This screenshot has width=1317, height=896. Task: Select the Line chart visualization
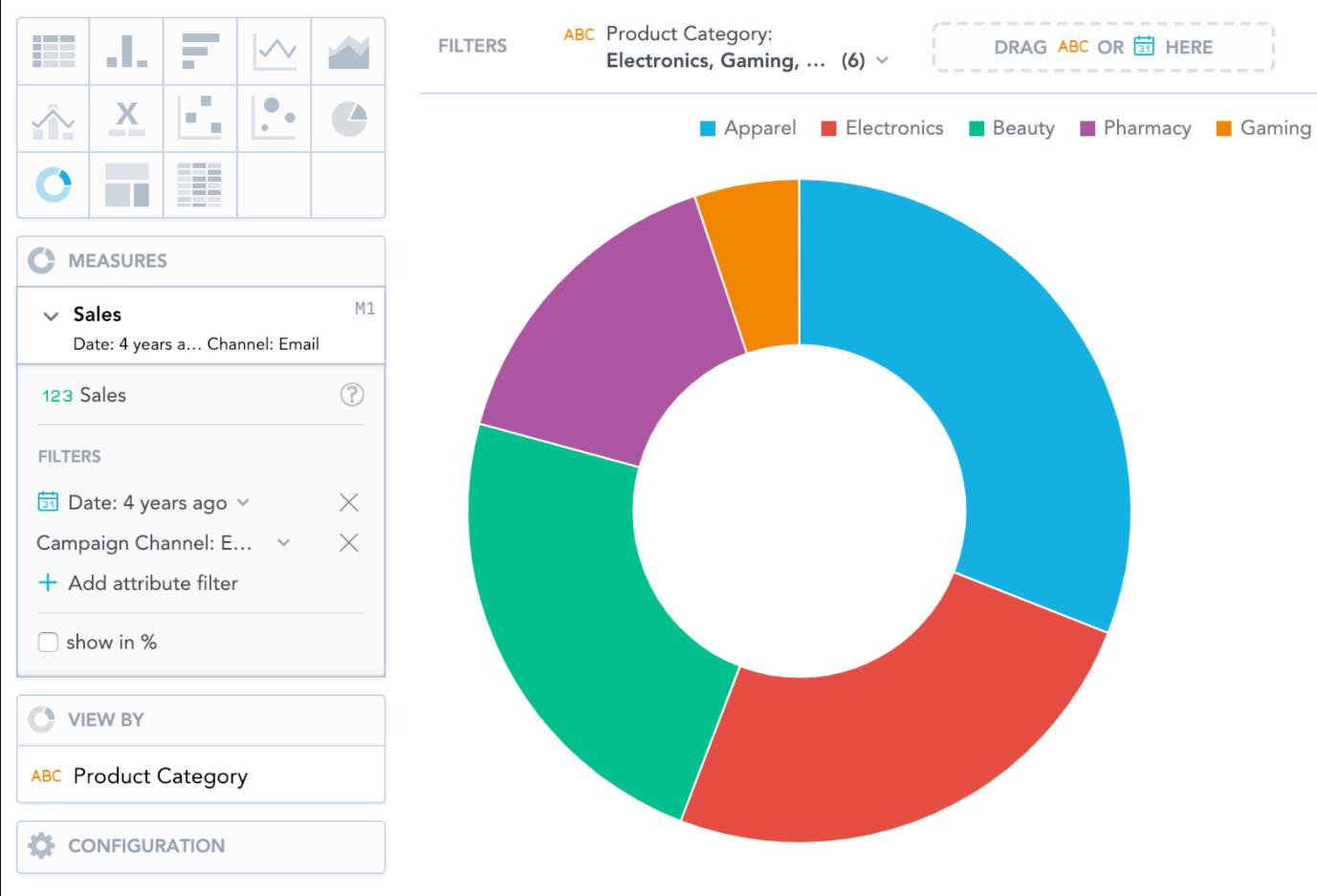point(274,52)
